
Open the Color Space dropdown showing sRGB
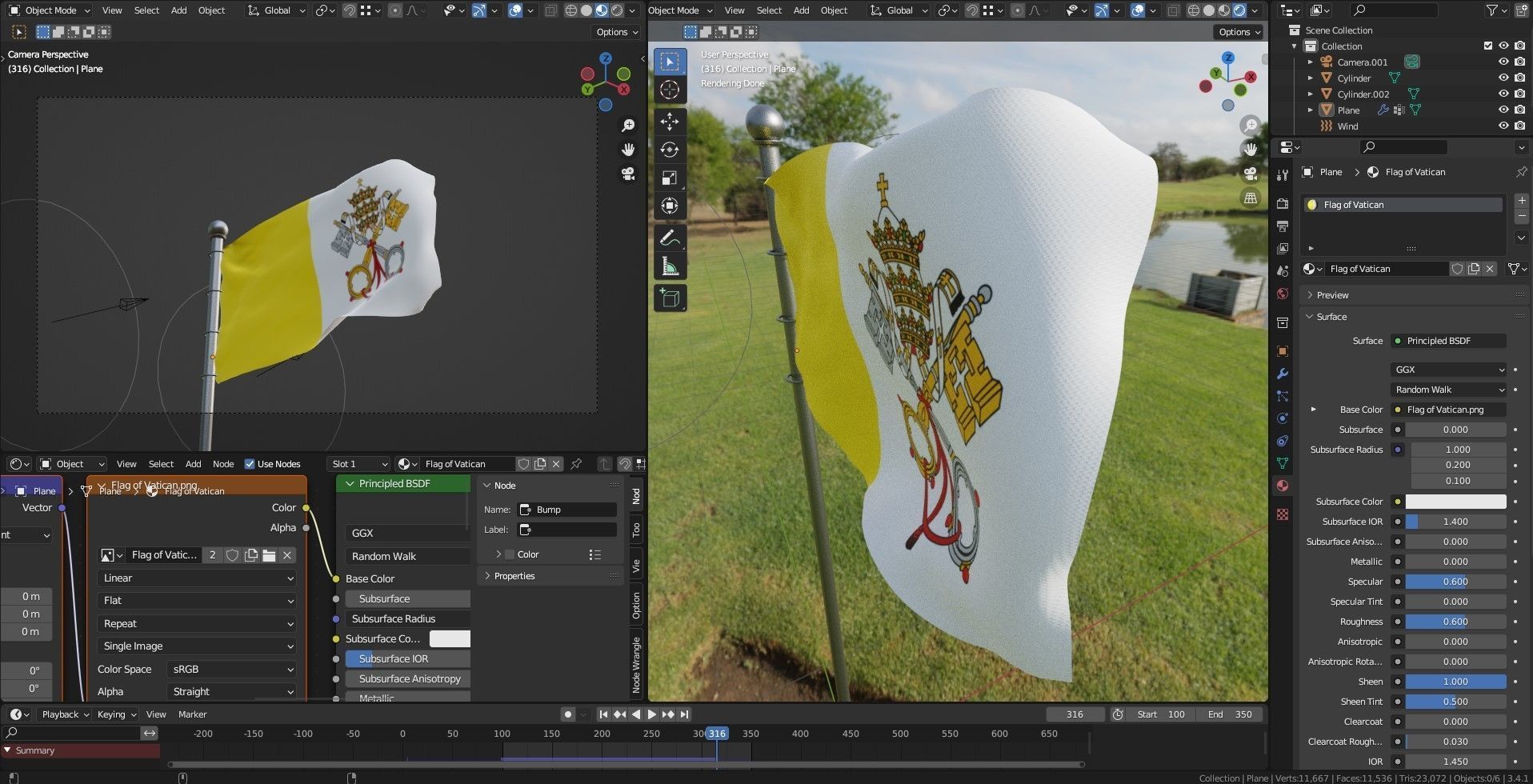(x=230, y=669)
